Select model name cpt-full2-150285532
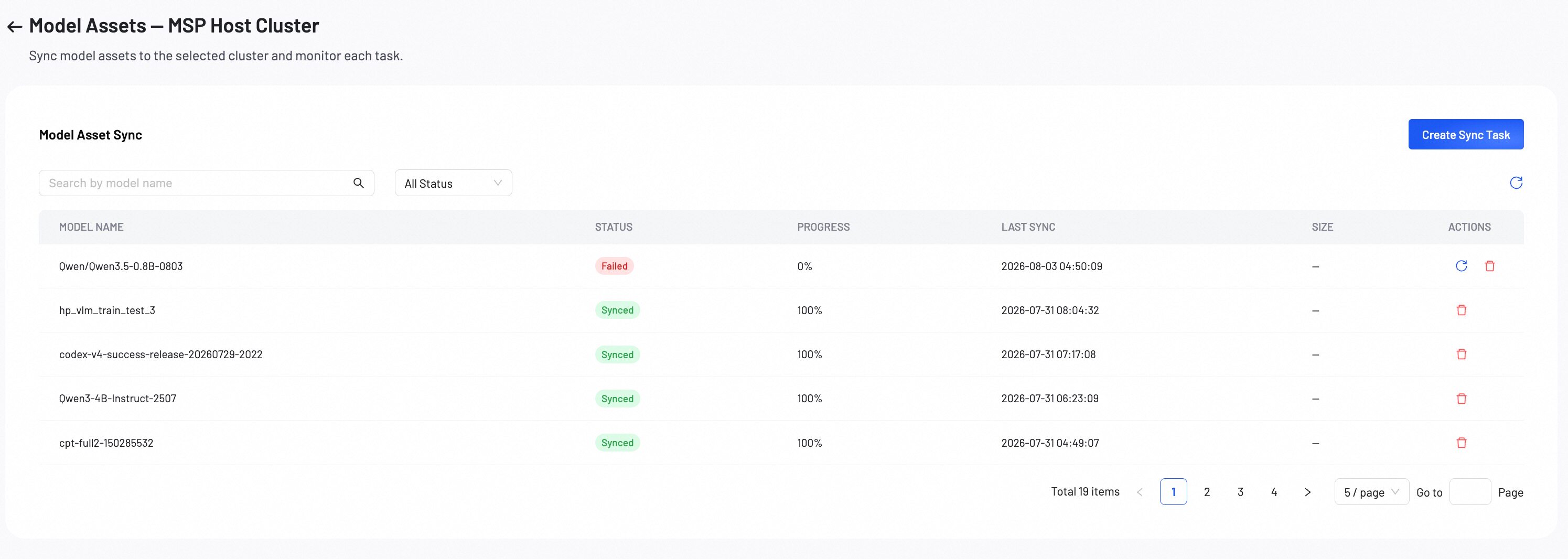The image size is (1568, 559). click(x=106, y=443)
